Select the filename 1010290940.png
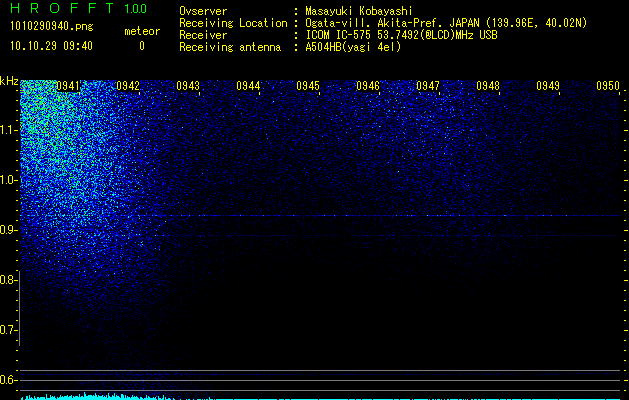The height and width of the screenshot is (400, 629). pos(52,27)
